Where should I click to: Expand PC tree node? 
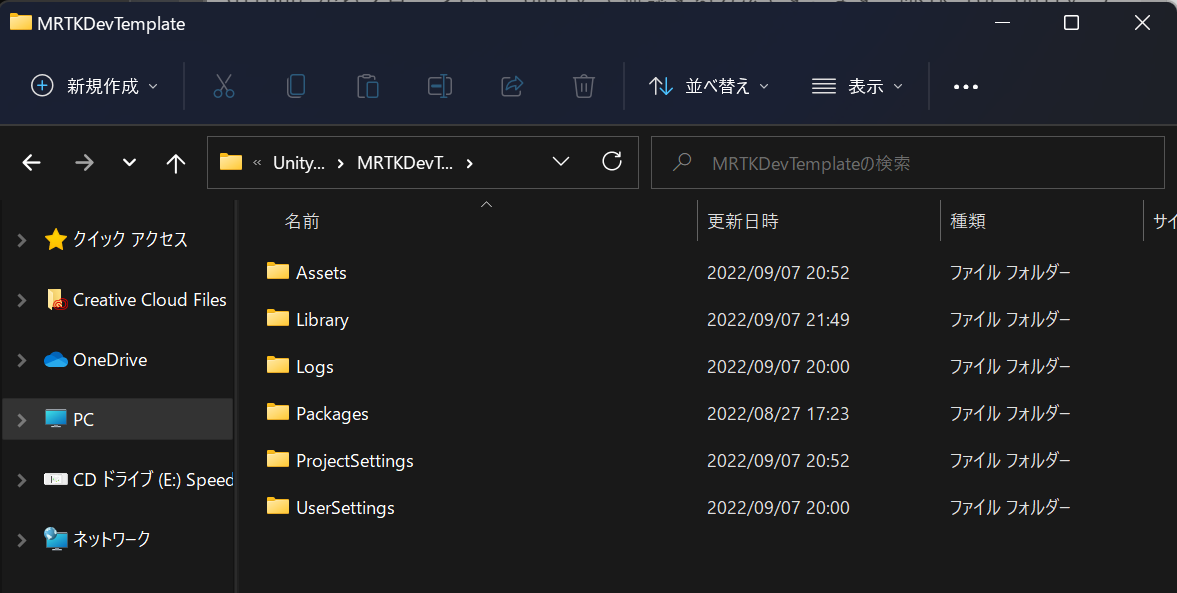[x=22, y=419]
